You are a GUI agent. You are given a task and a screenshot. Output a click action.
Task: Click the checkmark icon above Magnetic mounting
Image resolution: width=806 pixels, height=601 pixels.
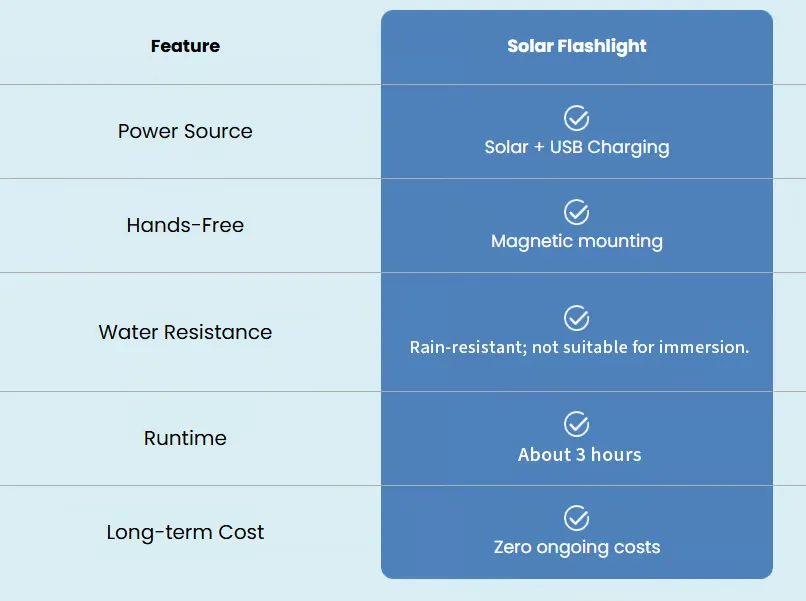[x=576, y=212]
